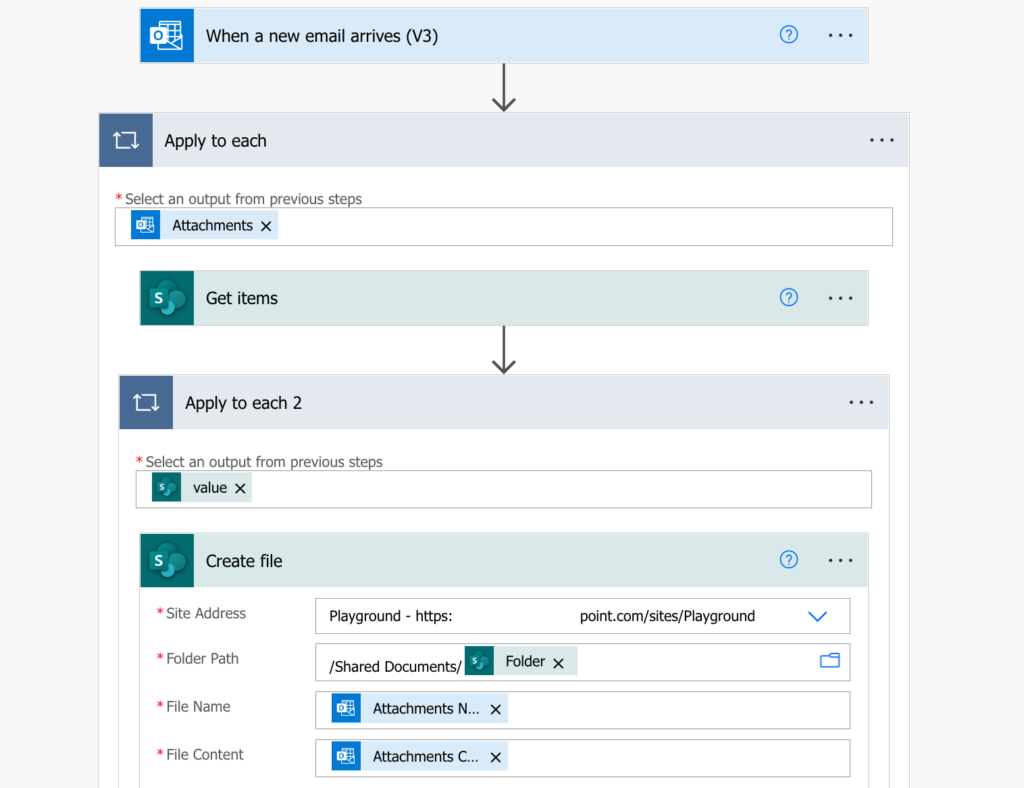Image resolution: width=1024 pixels, height=788 pixels.
Task: Click the SharePoint icon on Get items
Action: (x=167, y=298)
